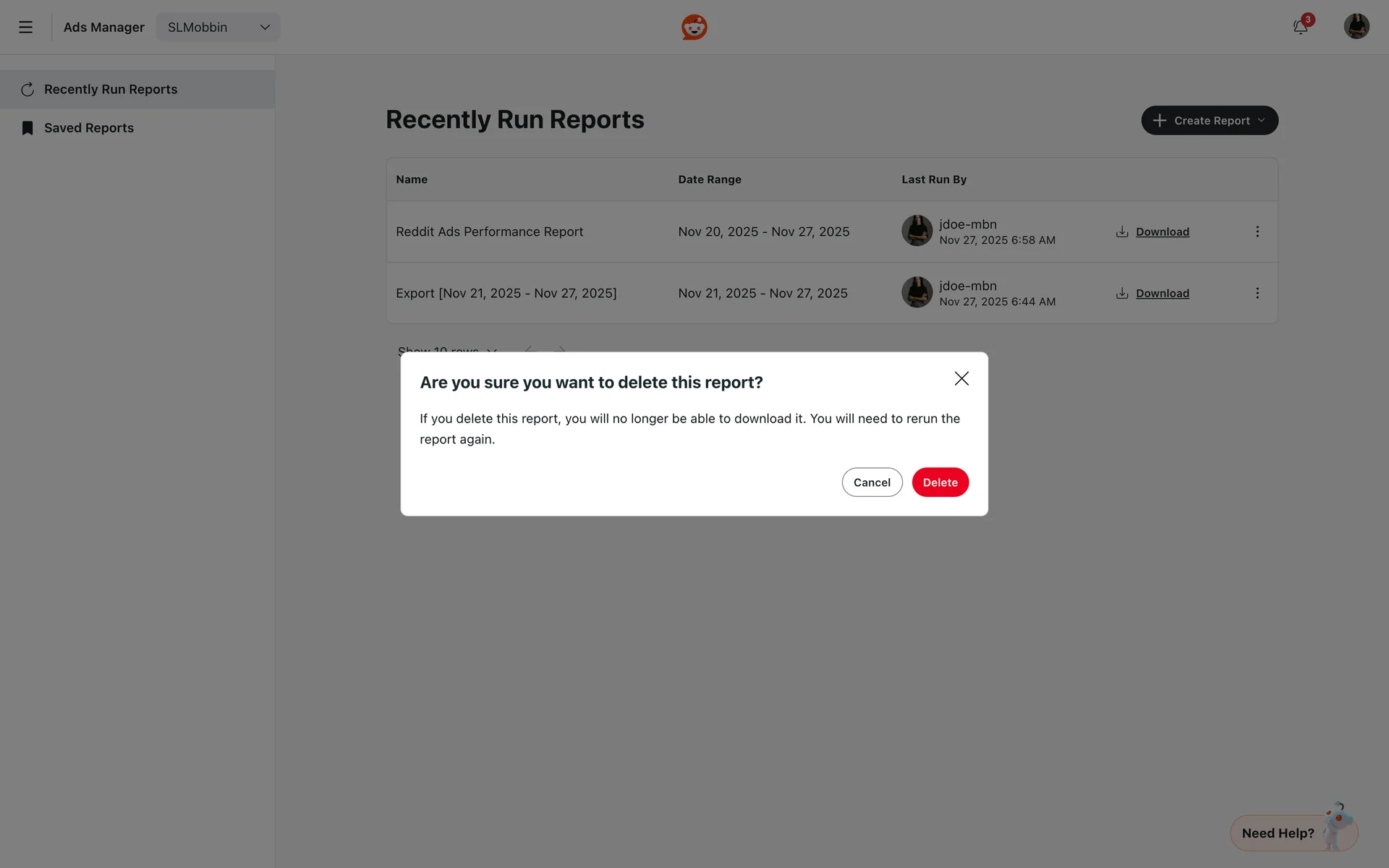Click download icon for Export report
This screenshot has height=868, width=1389.
(1122, 293)
